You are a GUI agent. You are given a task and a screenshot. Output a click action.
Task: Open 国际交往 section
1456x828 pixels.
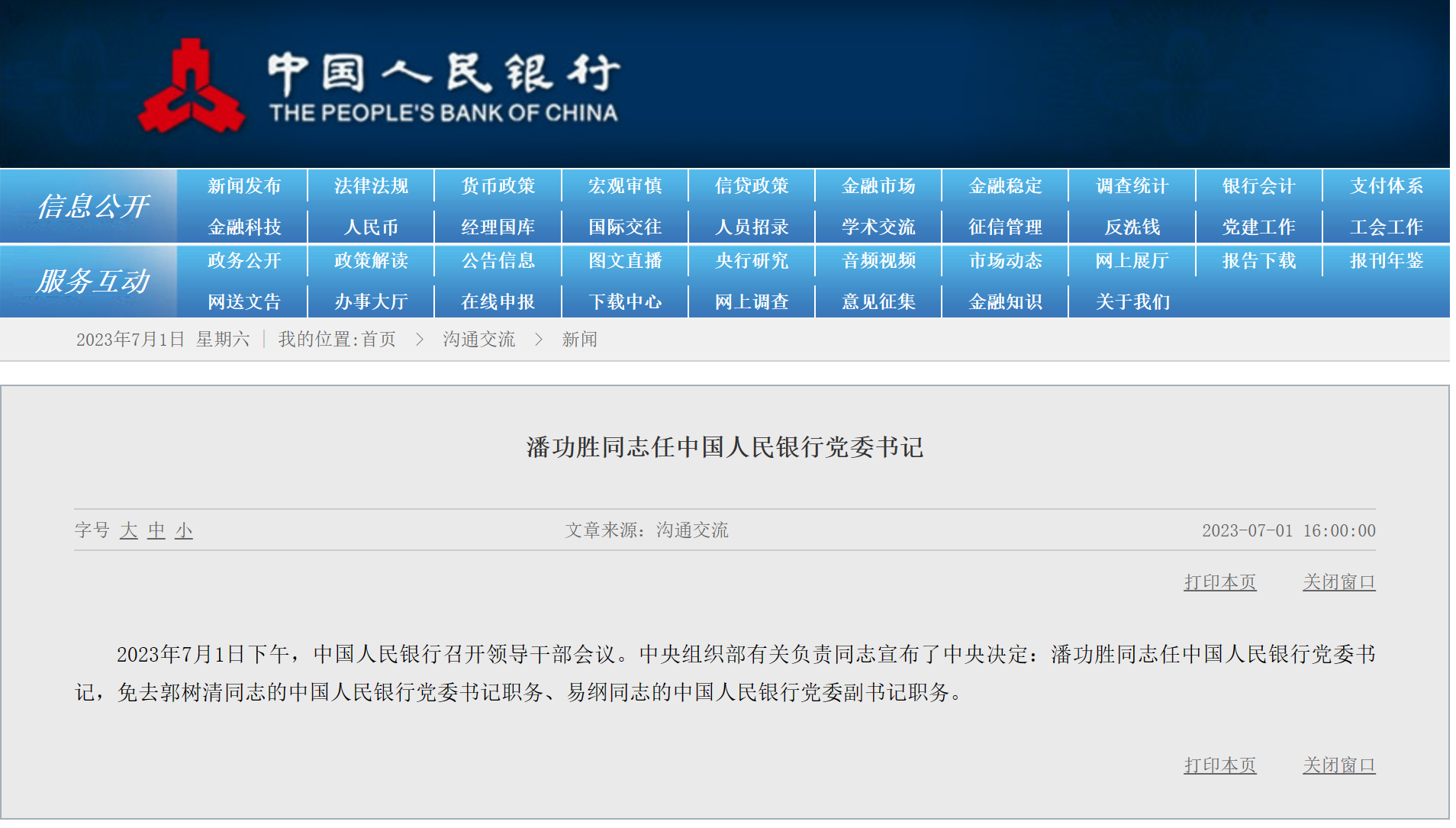pyautogui.click(x=625, y=227)
